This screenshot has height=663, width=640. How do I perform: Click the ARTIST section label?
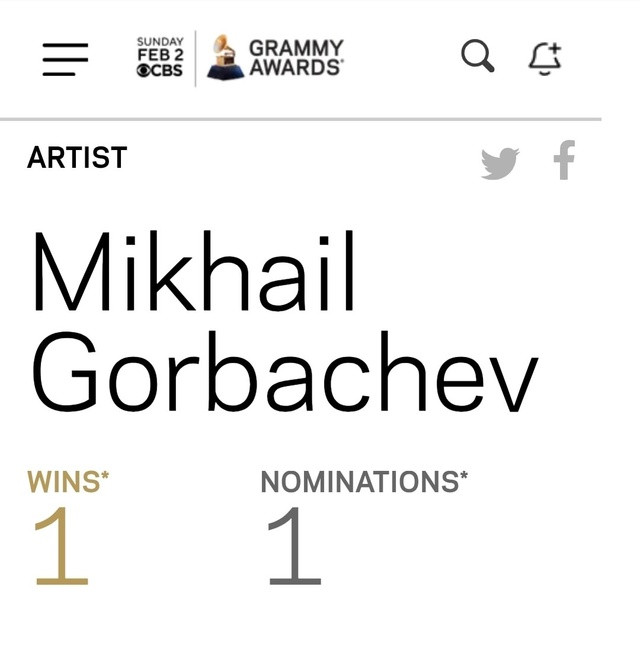pos(77,158)
